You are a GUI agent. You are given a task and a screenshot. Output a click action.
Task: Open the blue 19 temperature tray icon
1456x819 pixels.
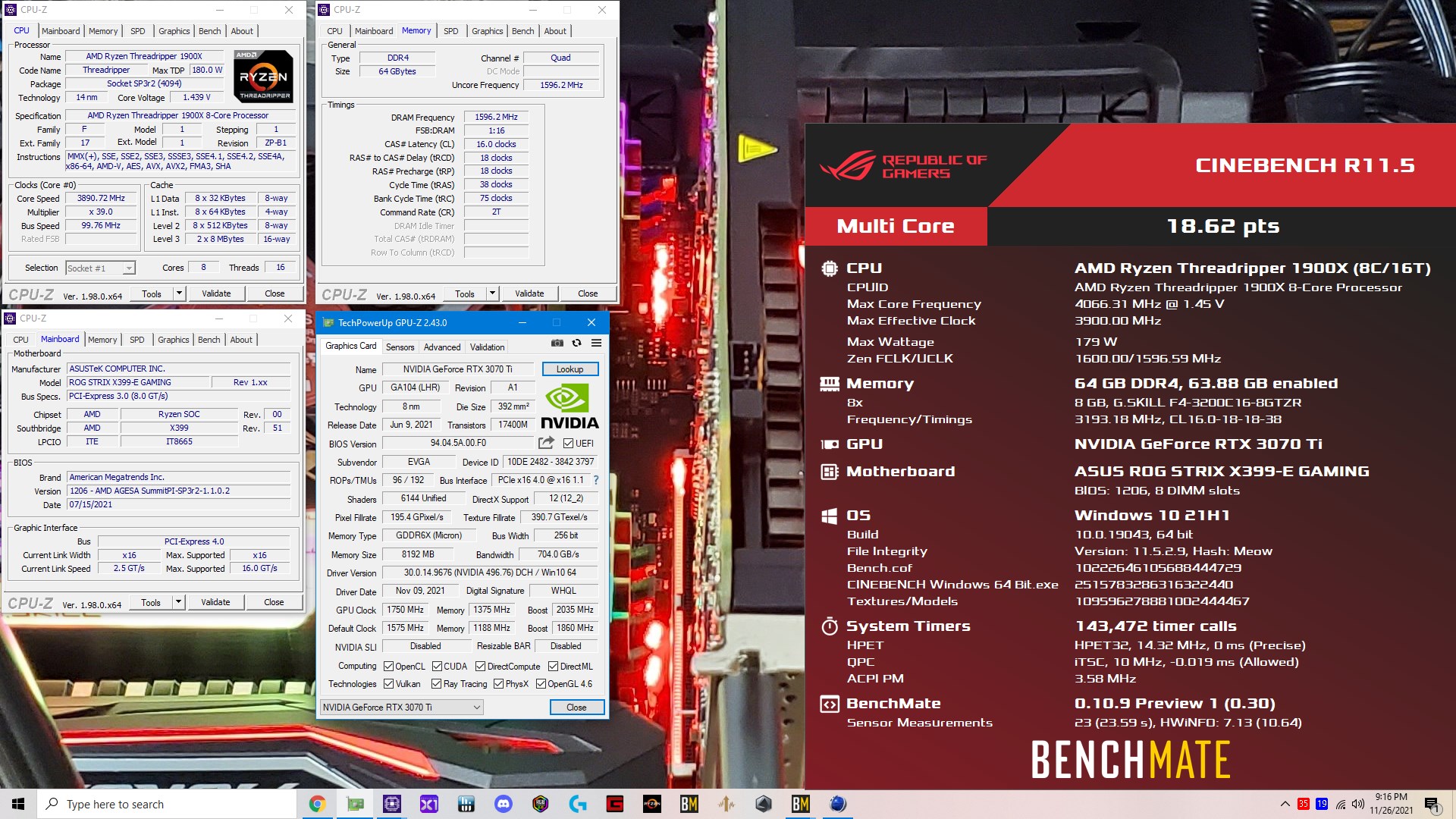(x=1322, y=804)
